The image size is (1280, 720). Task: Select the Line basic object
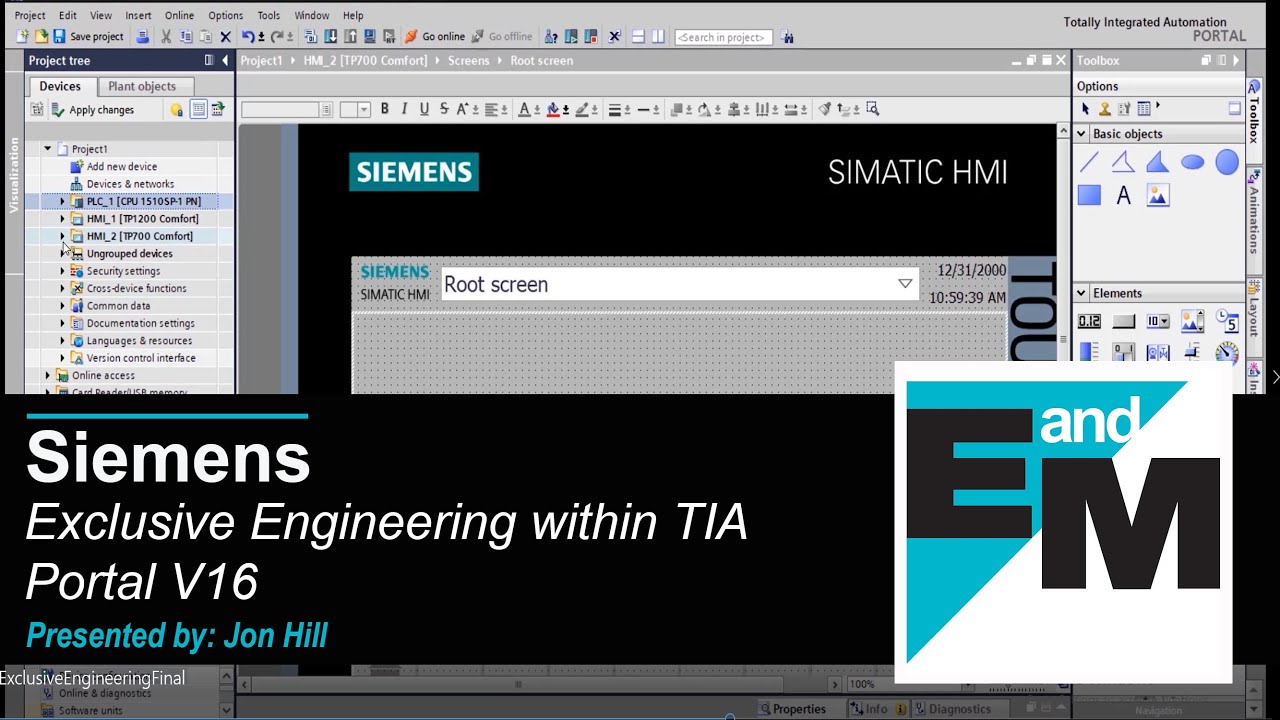1089,162
